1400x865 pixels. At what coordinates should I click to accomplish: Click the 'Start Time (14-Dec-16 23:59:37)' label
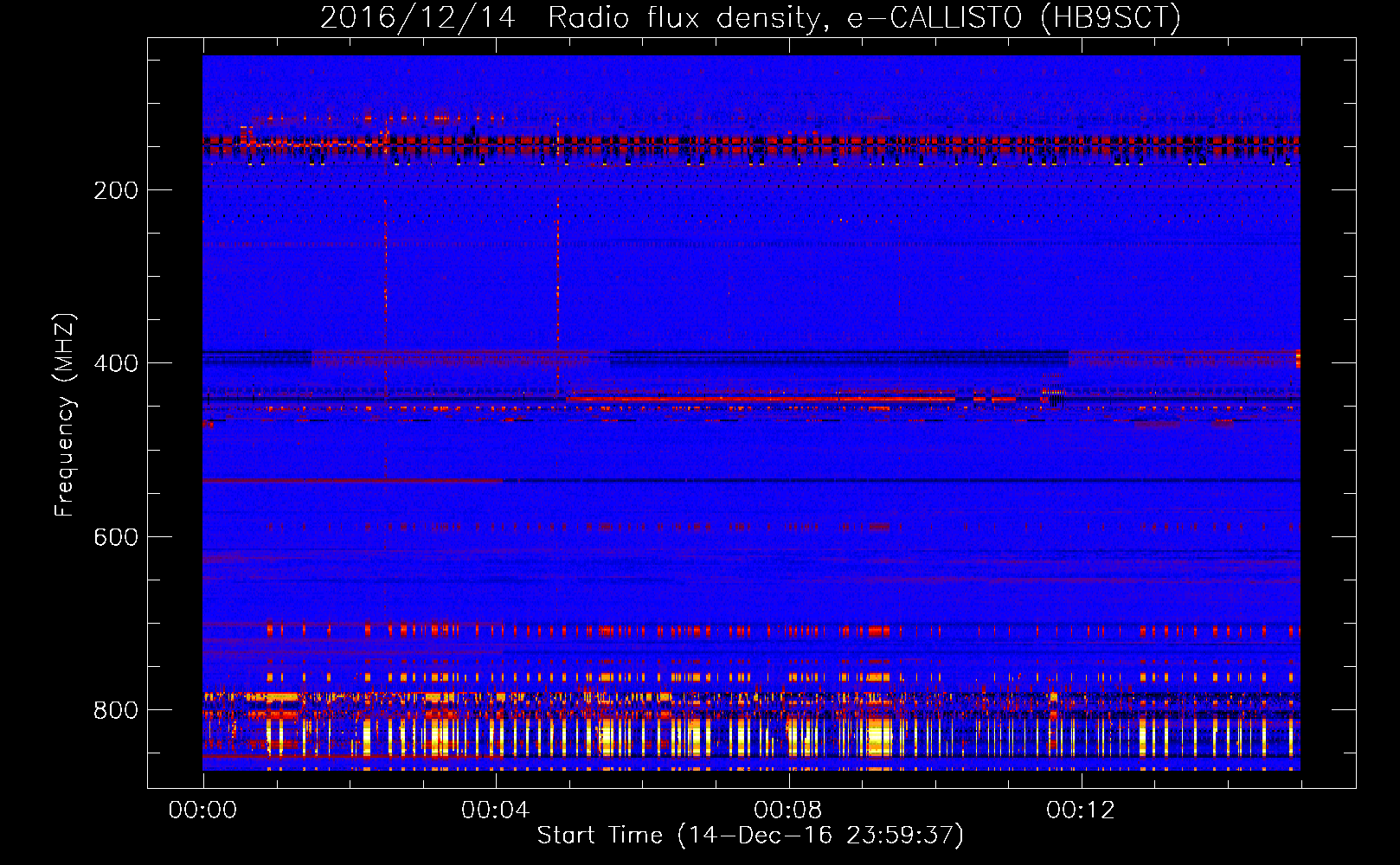750,836
